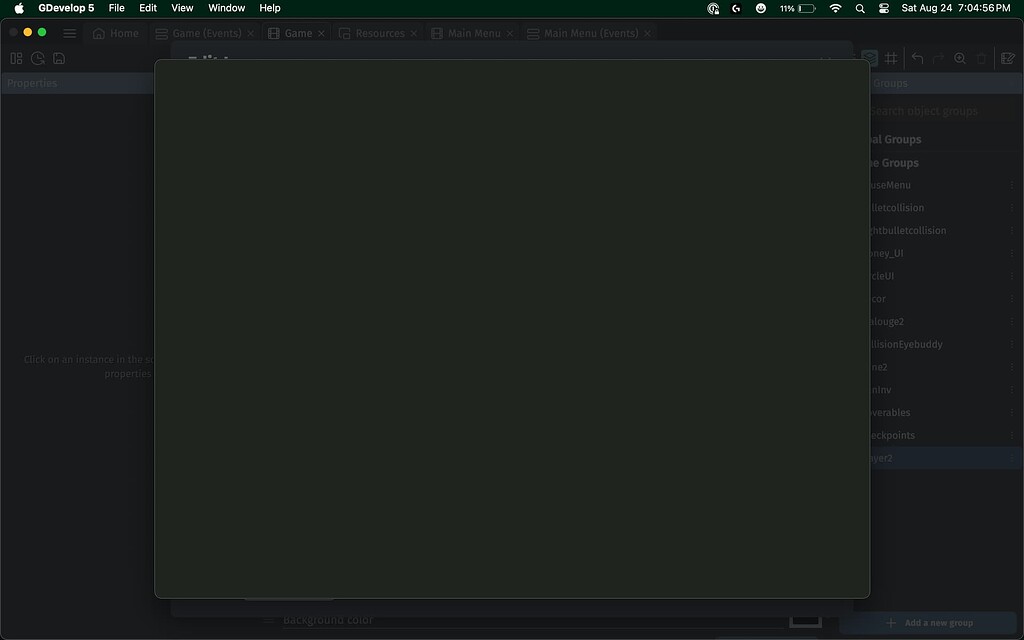Click the Save project icon
This screenshot has width=1024, height=640.
[x=58, y=58]
